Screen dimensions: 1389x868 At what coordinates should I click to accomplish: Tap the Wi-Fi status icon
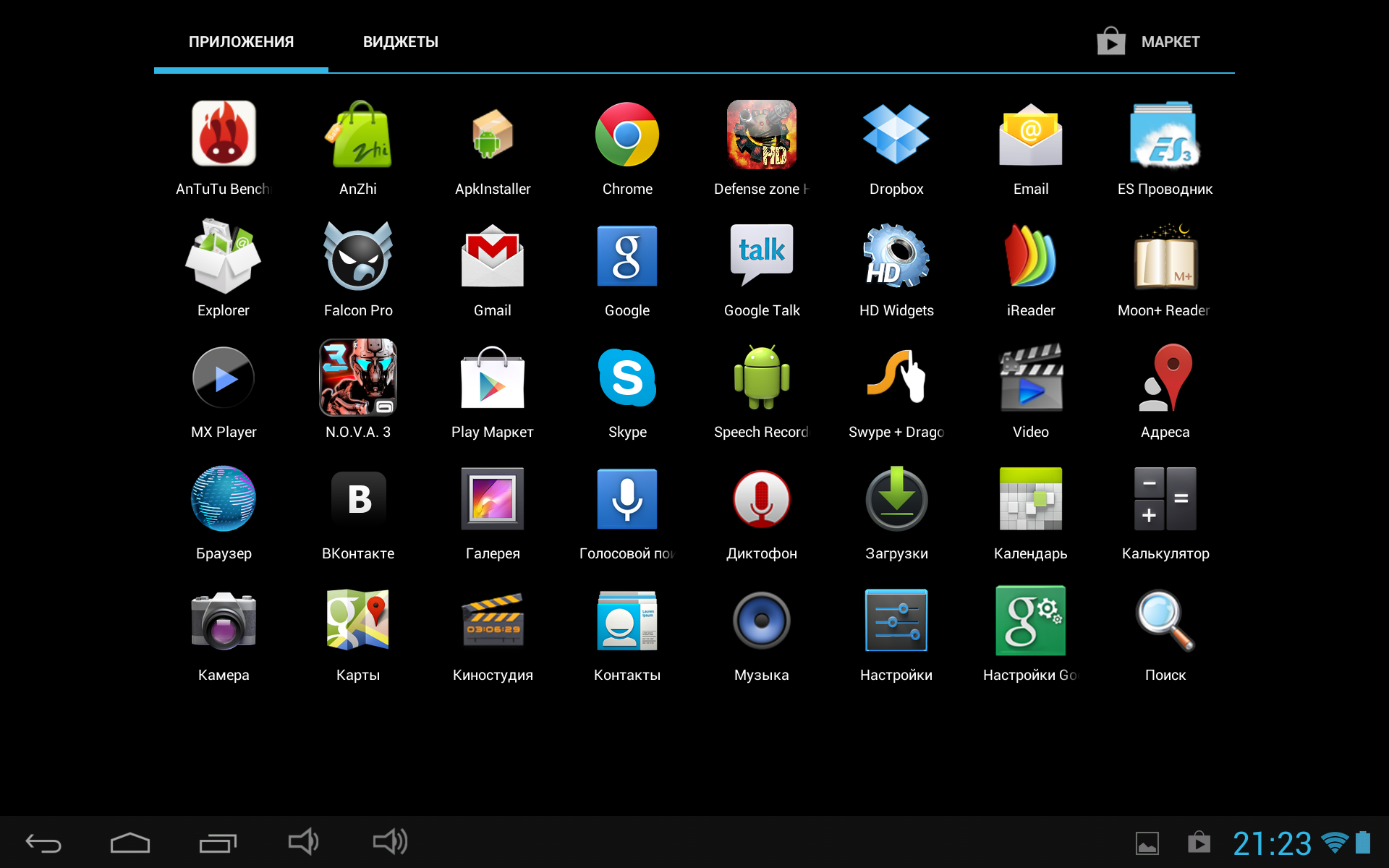pos(1335,843)
